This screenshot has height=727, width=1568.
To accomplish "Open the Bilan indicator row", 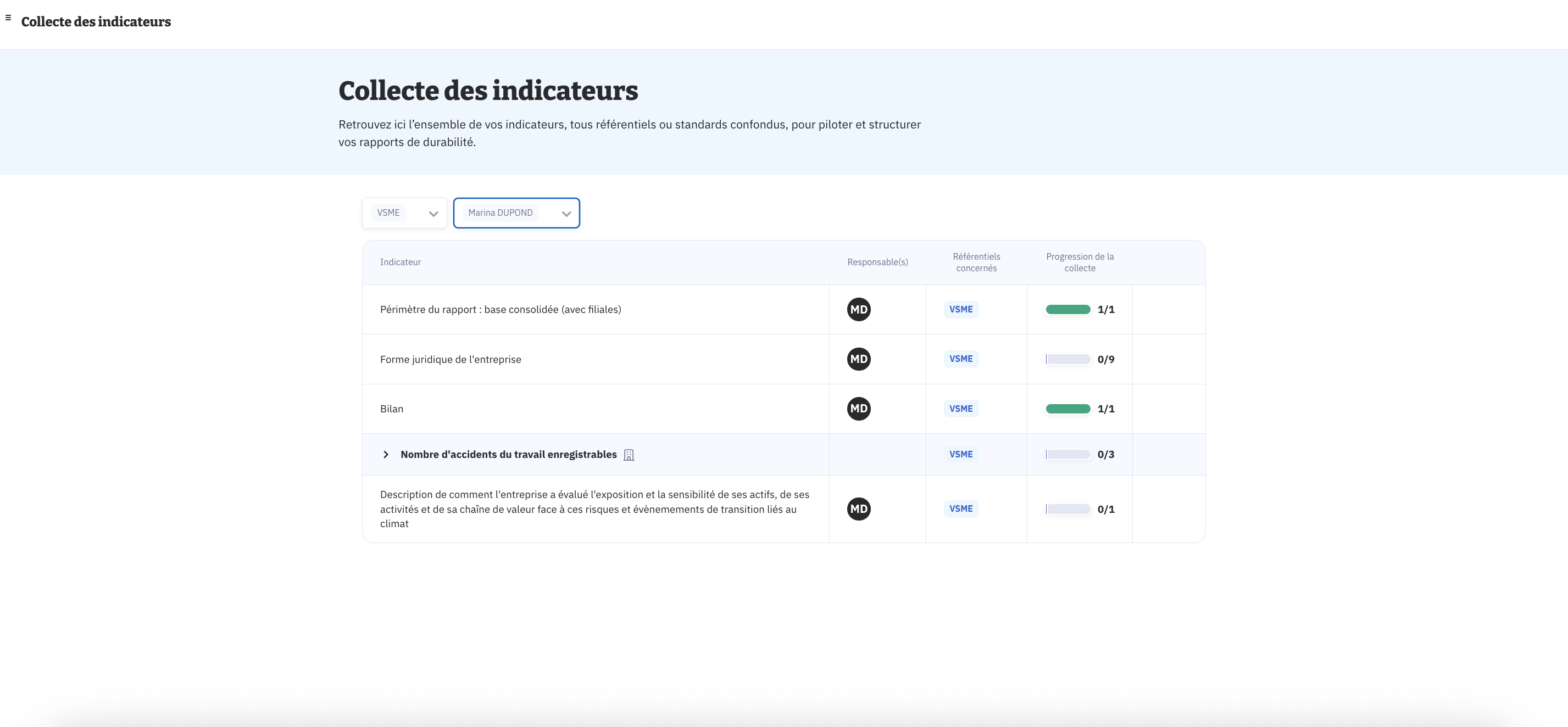I will pos(392,409).
